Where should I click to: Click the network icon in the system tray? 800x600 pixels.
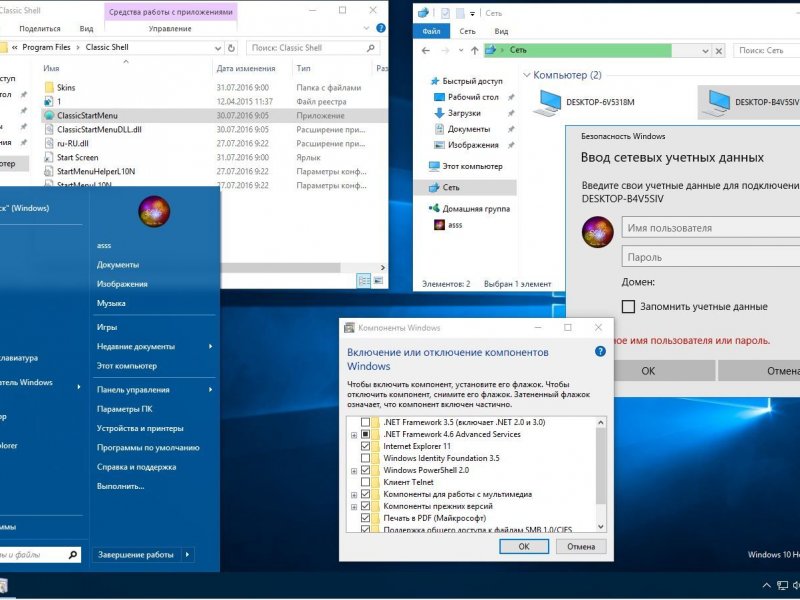click(x=782, y=585)
